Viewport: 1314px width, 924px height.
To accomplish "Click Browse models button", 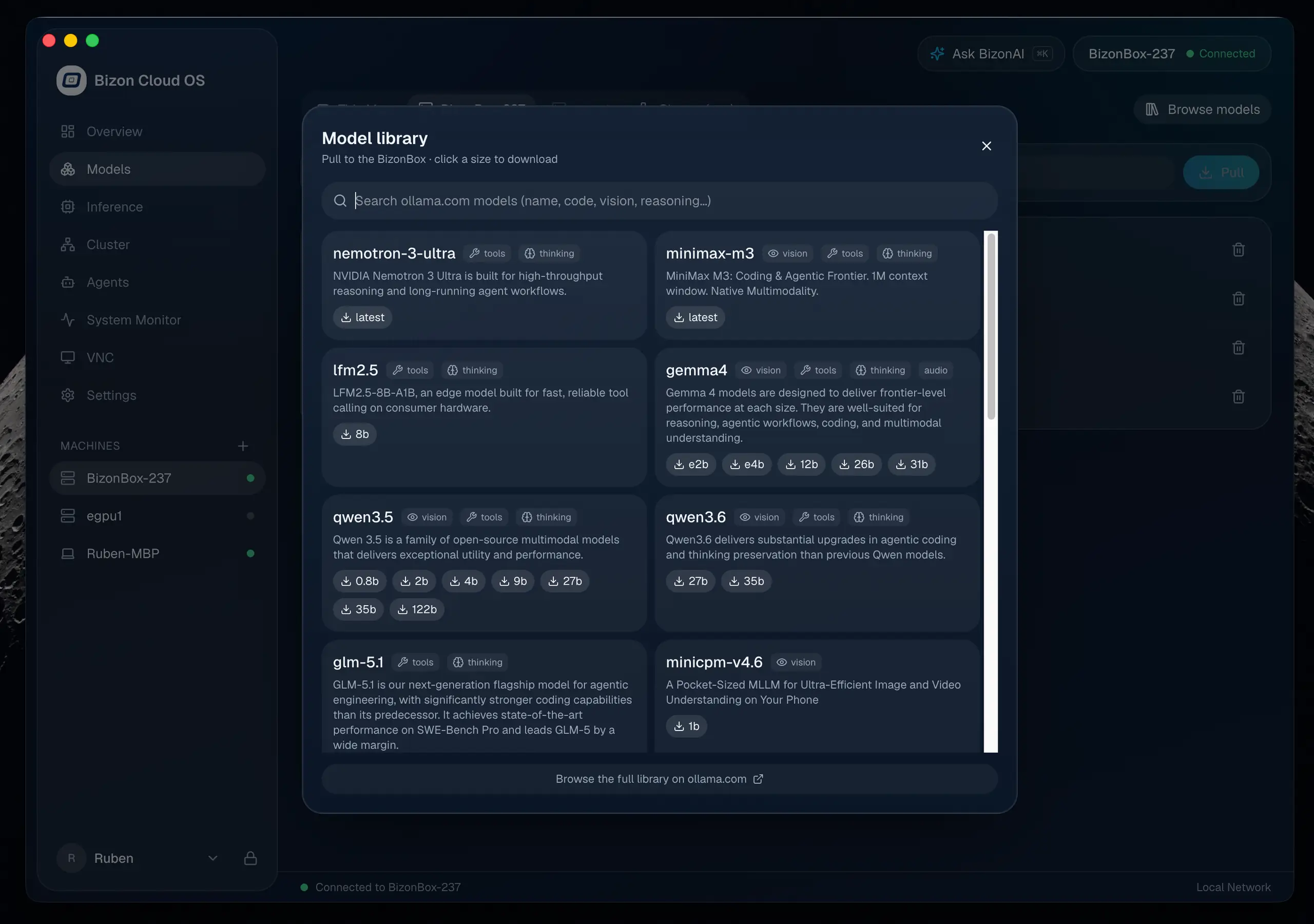I will pyautogui.click(x=1202, y=109).
